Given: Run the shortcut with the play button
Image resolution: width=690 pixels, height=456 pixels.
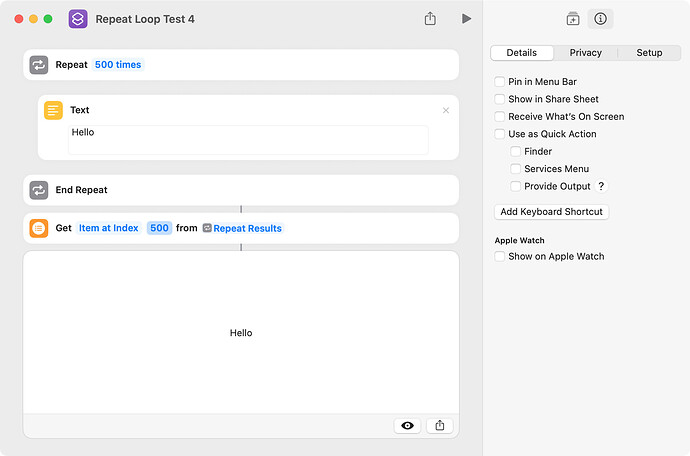Looking at the screenshot, I should click(466, 19).
